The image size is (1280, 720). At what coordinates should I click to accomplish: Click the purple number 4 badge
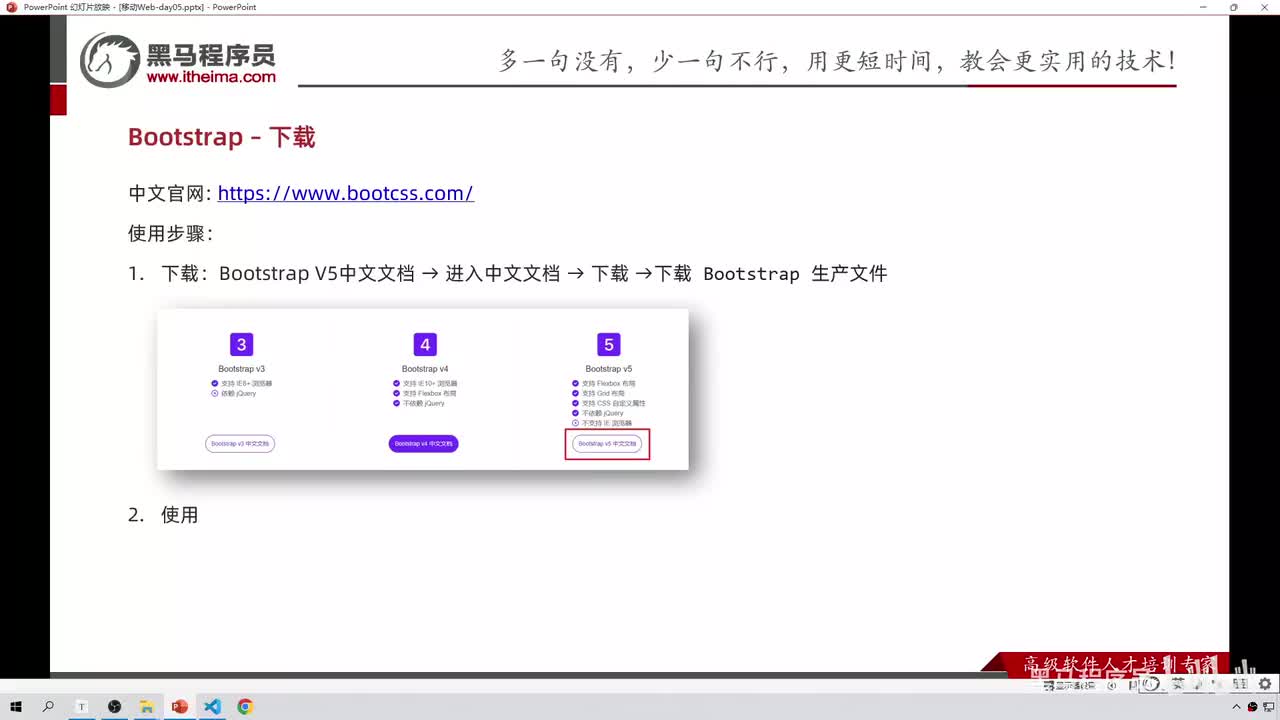(425, 344)
